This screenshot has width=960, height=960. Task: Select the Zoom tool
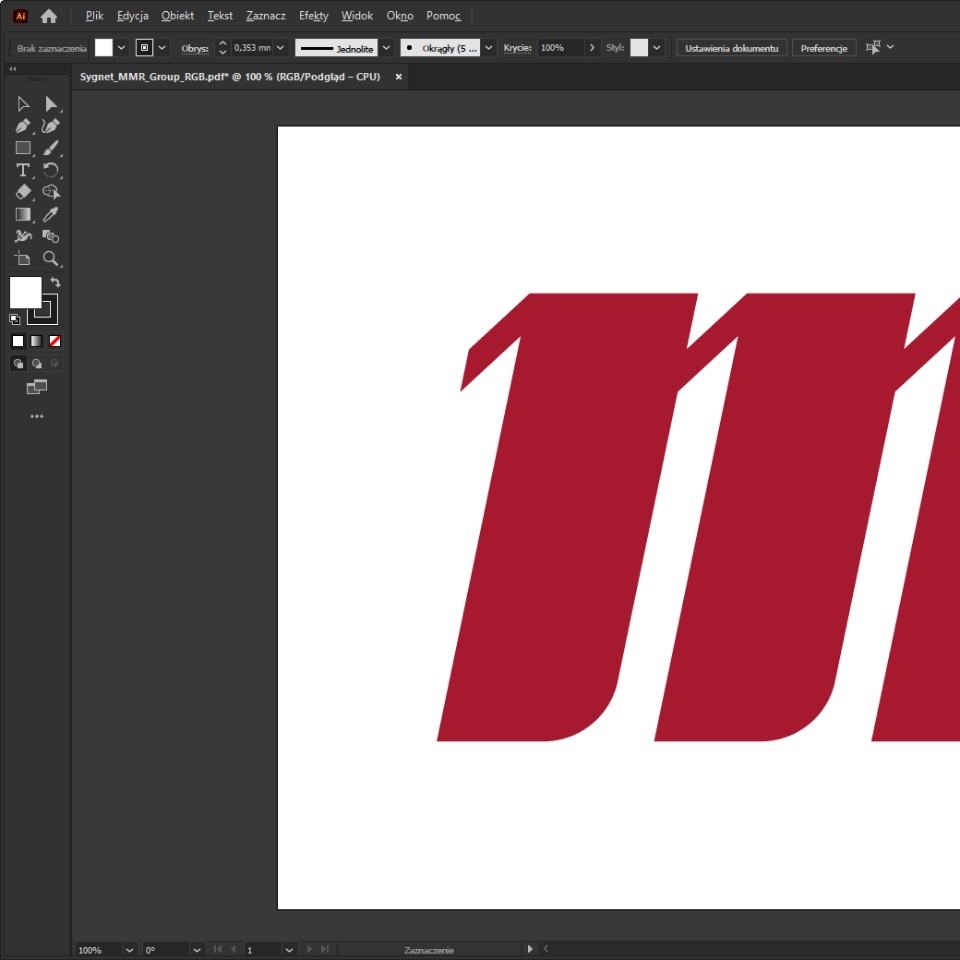51,258
